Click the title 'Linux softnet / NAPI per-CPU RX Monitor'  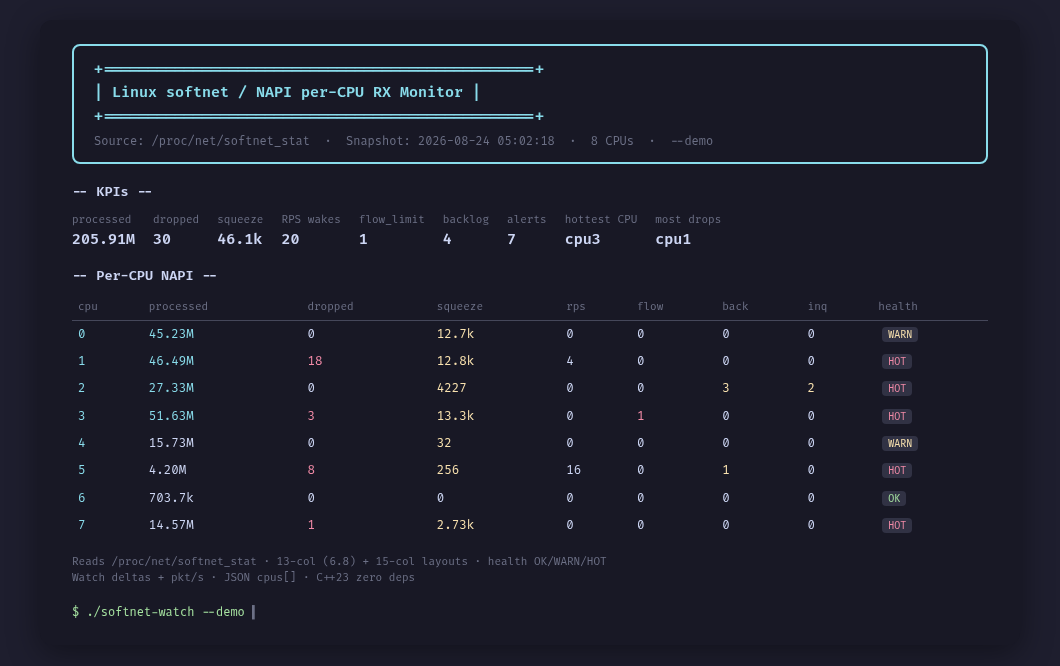[x=287, y=92]
